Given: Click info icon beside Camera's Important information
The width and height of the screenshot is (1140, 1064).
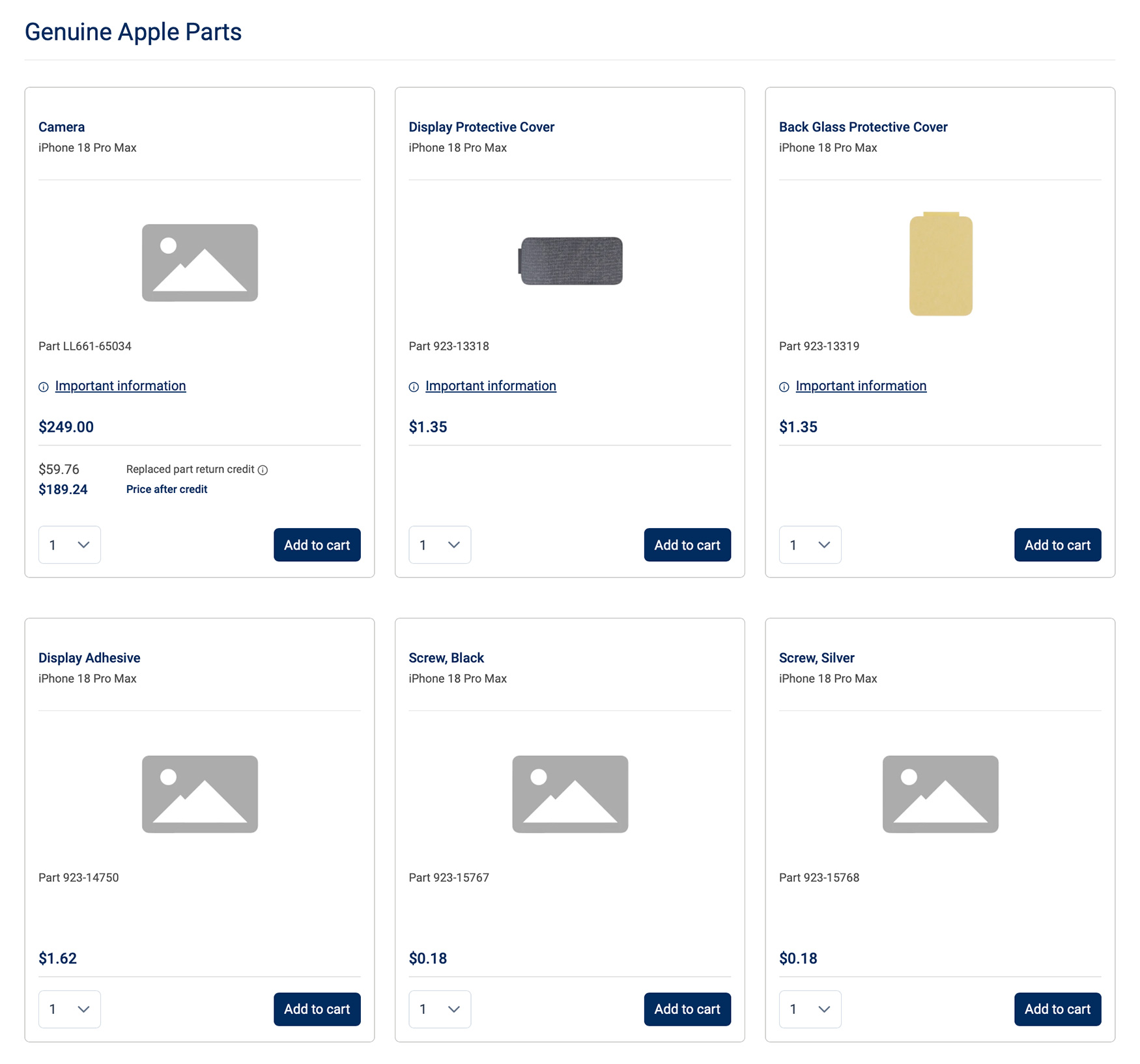Looking at the screenshot, I should tap(44, 387).
